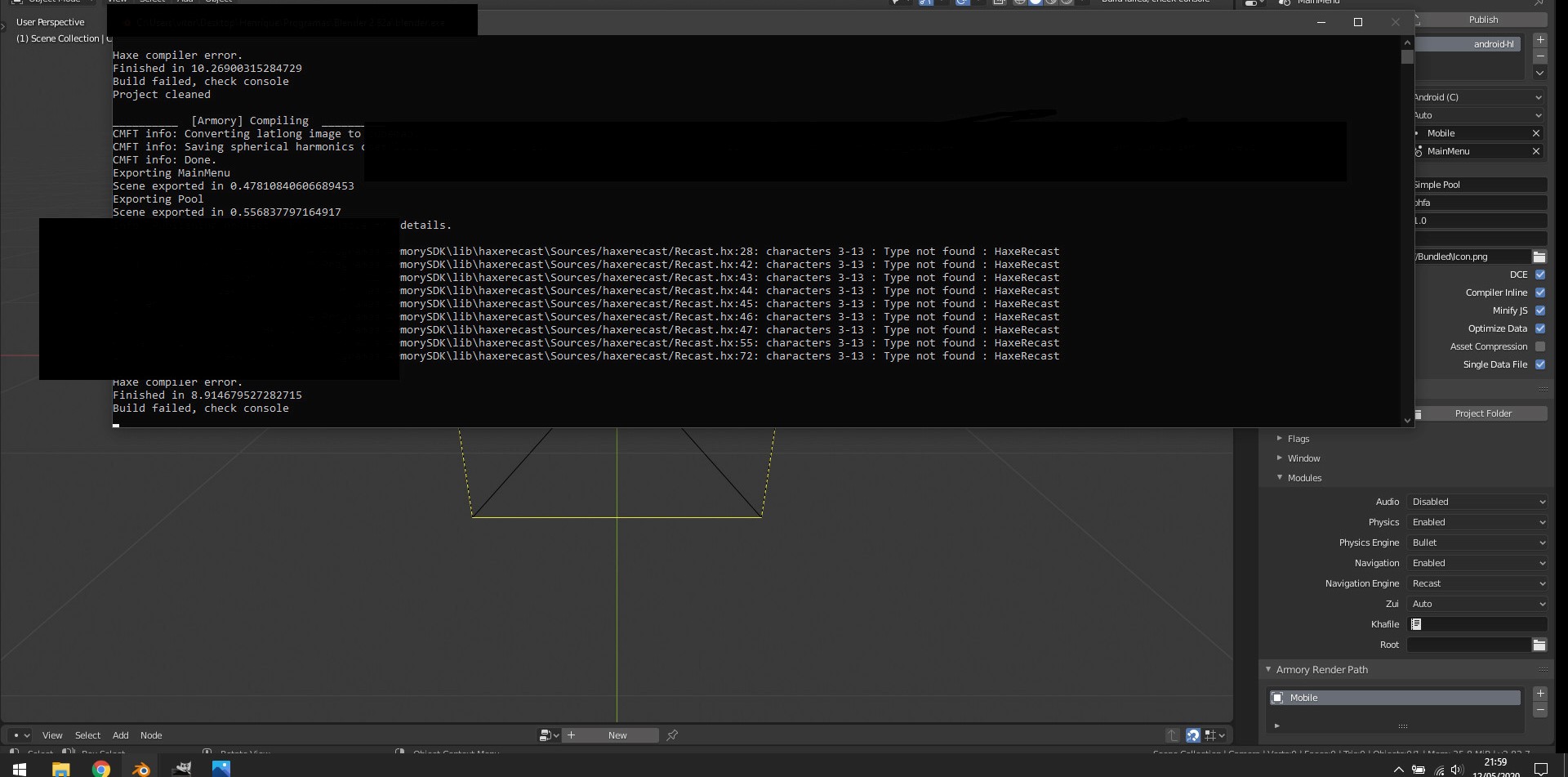This screenshot has height=777, width=1568.
Task: Click console window scrollbar thumb
Action: [x=1407, y=56]
